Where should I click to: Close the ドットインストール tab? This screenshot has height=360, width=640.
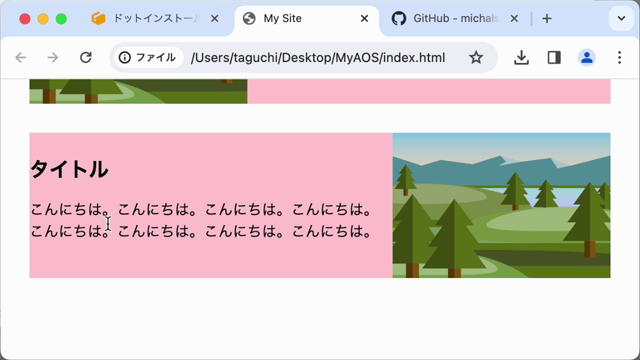click(215, 18)
